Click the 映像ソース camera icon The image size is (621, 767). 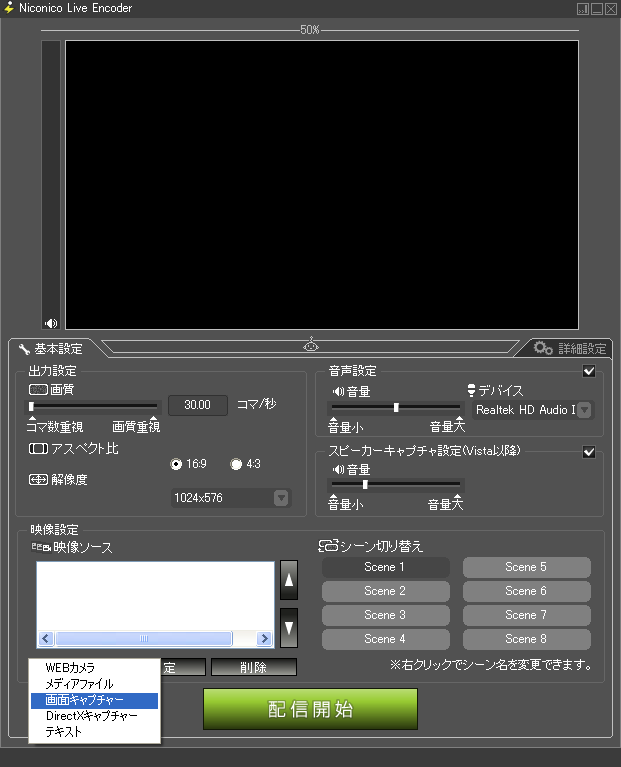coord(41,547)
